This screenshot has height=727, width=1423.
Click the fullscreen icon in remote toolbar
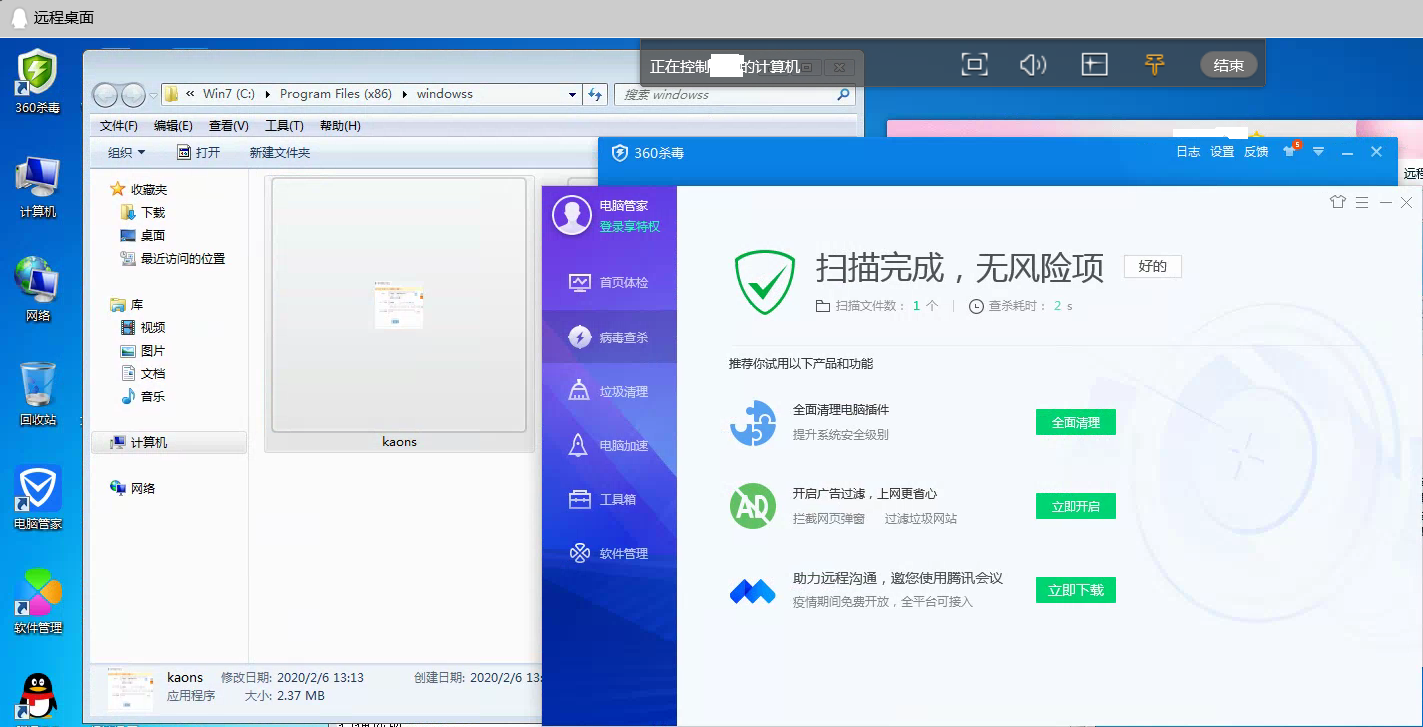click(974, 65)
